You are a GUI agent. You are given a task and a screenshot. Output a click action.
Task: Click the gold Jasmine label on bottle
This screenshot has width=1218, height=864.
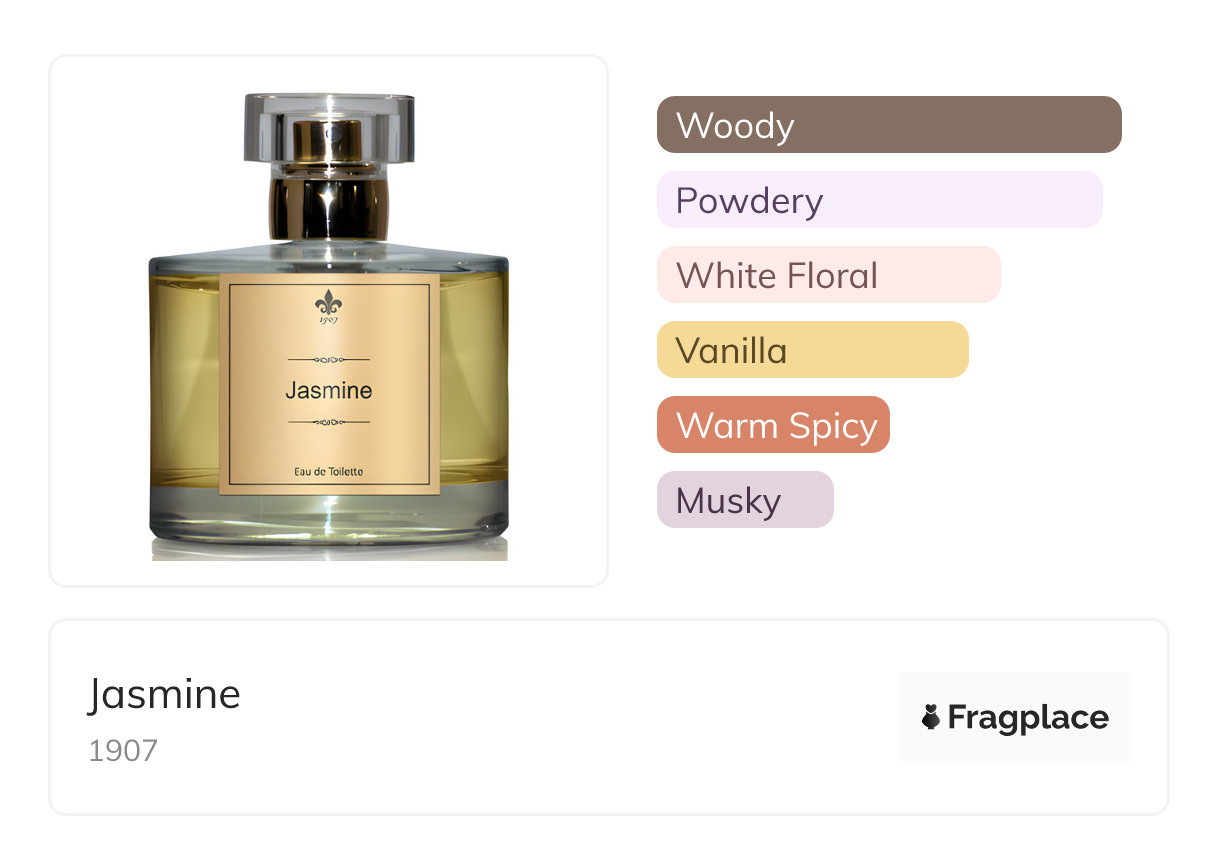[x=329, y=382]
